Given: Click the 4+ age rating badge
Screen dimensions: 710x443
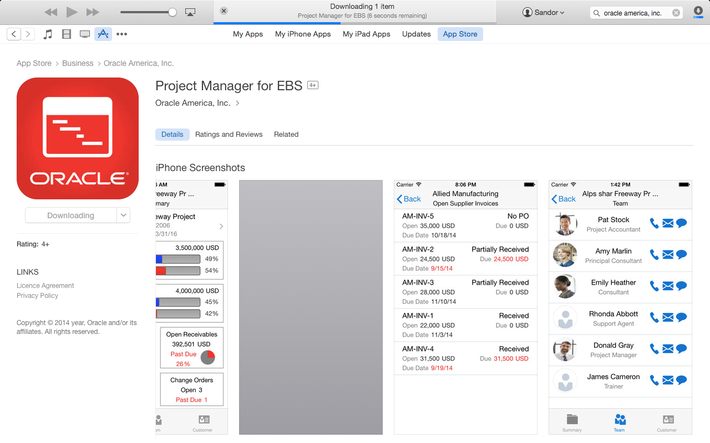Looking at the screenshot, I should [313, 85].
